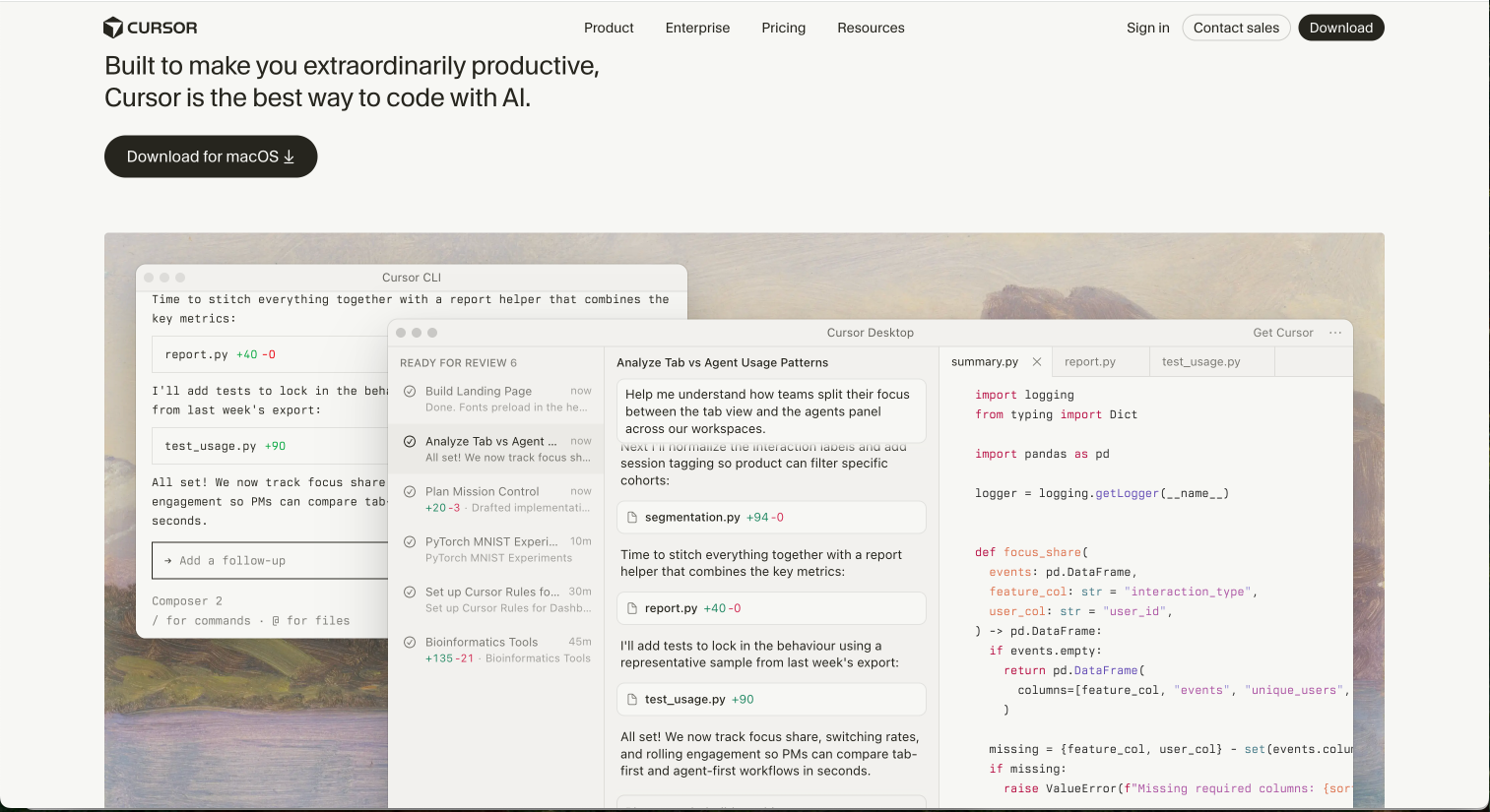The width and height of the screenshot is (1490, 812).
Task: Click the Download button in the header
Action: pyautogui.click(x=1341, y=28)
